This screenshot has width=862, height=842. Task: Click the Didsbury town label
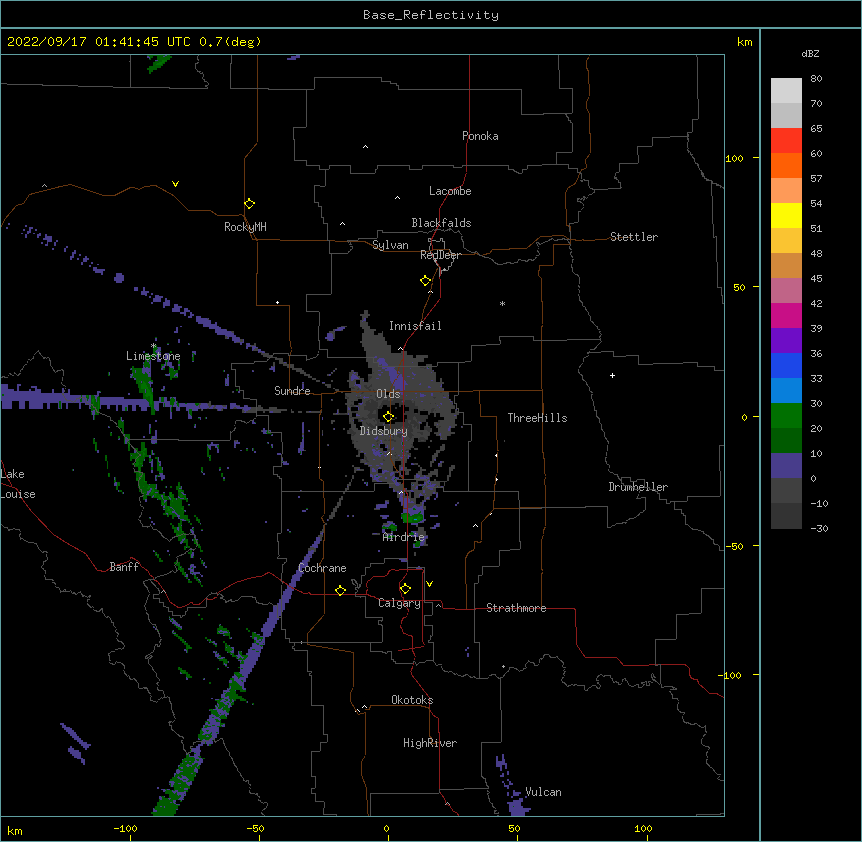pyautogui.click(x=384, y=431)
